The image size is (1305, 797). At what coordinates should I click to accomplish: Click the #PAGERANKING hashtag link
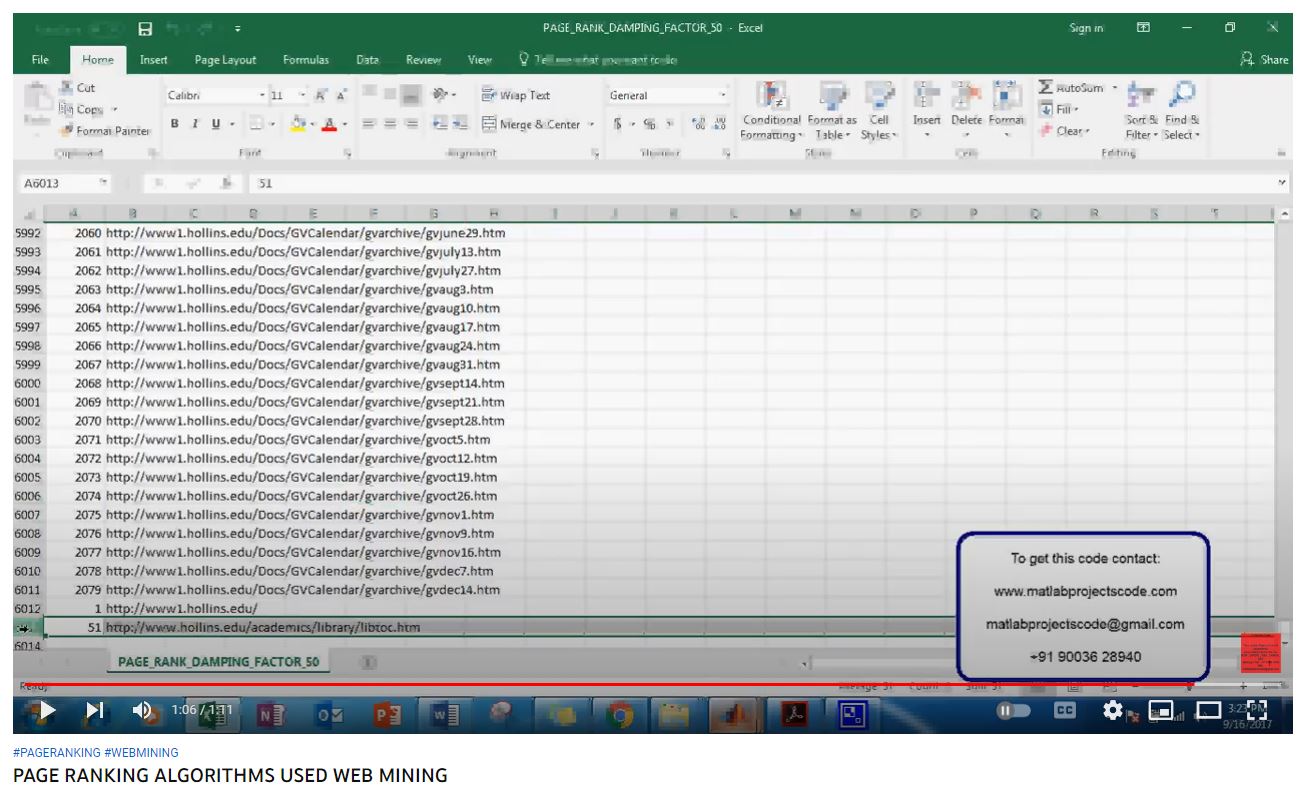pos(57,752)
